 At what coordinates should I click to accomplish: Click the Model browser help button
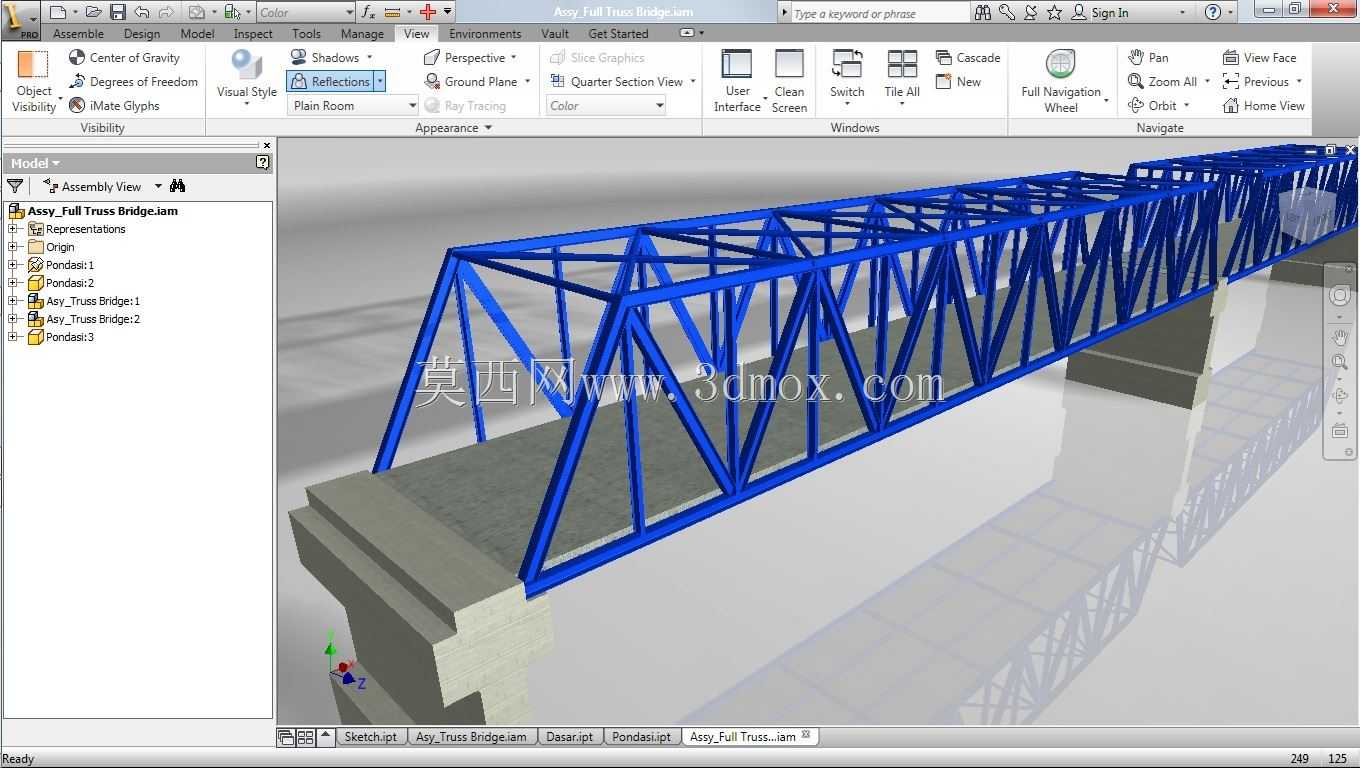263,162
